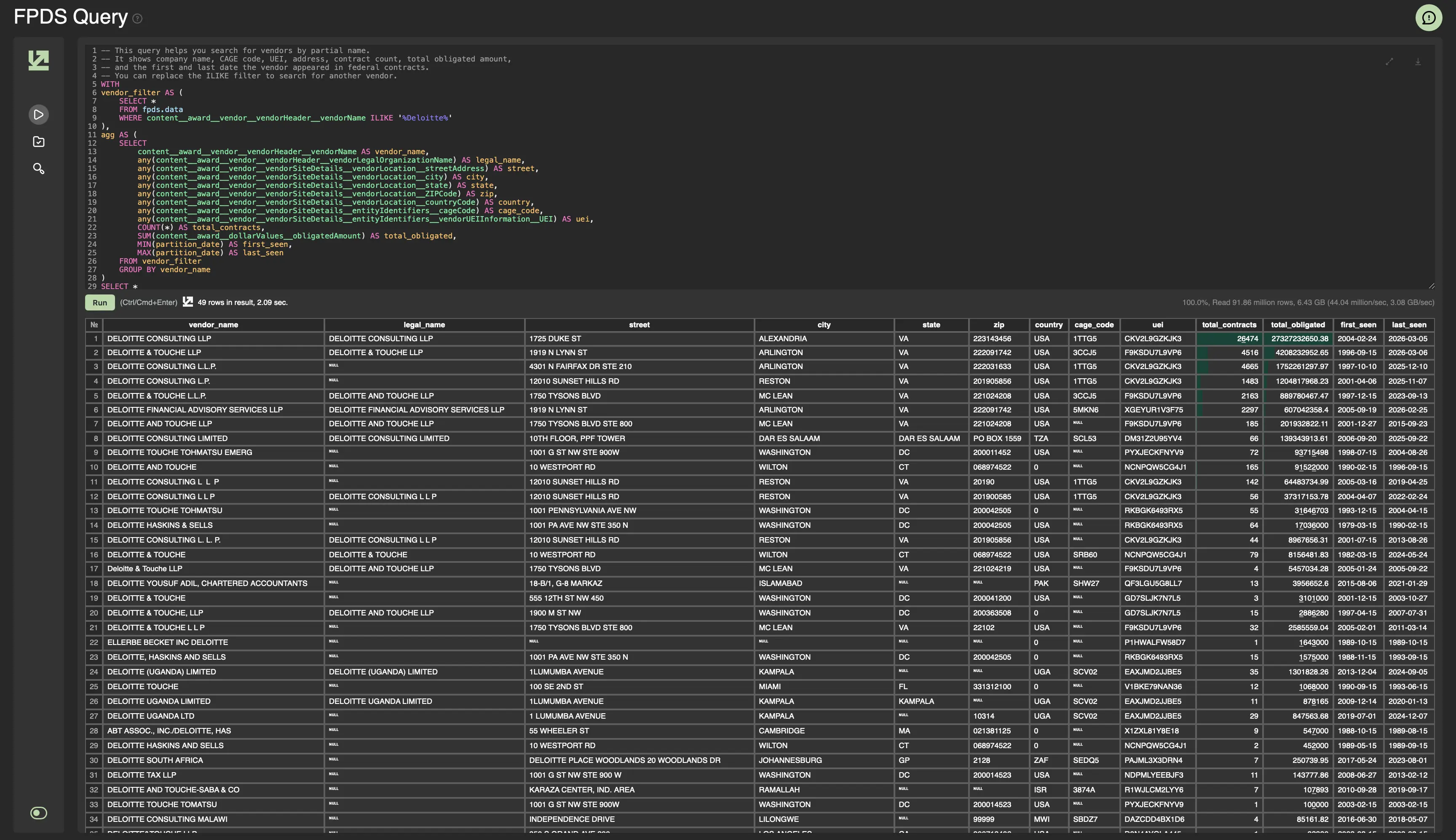Click first_seen cell 1979-03-15
1456x840 pixels.
click(x=1358, y=525)
